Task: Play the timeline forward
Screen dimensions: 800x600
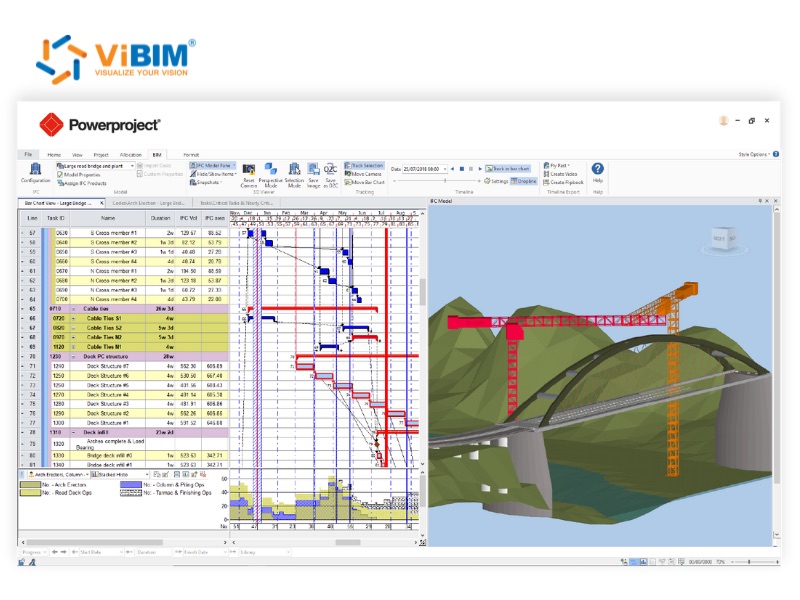Action: pos(480,168)
